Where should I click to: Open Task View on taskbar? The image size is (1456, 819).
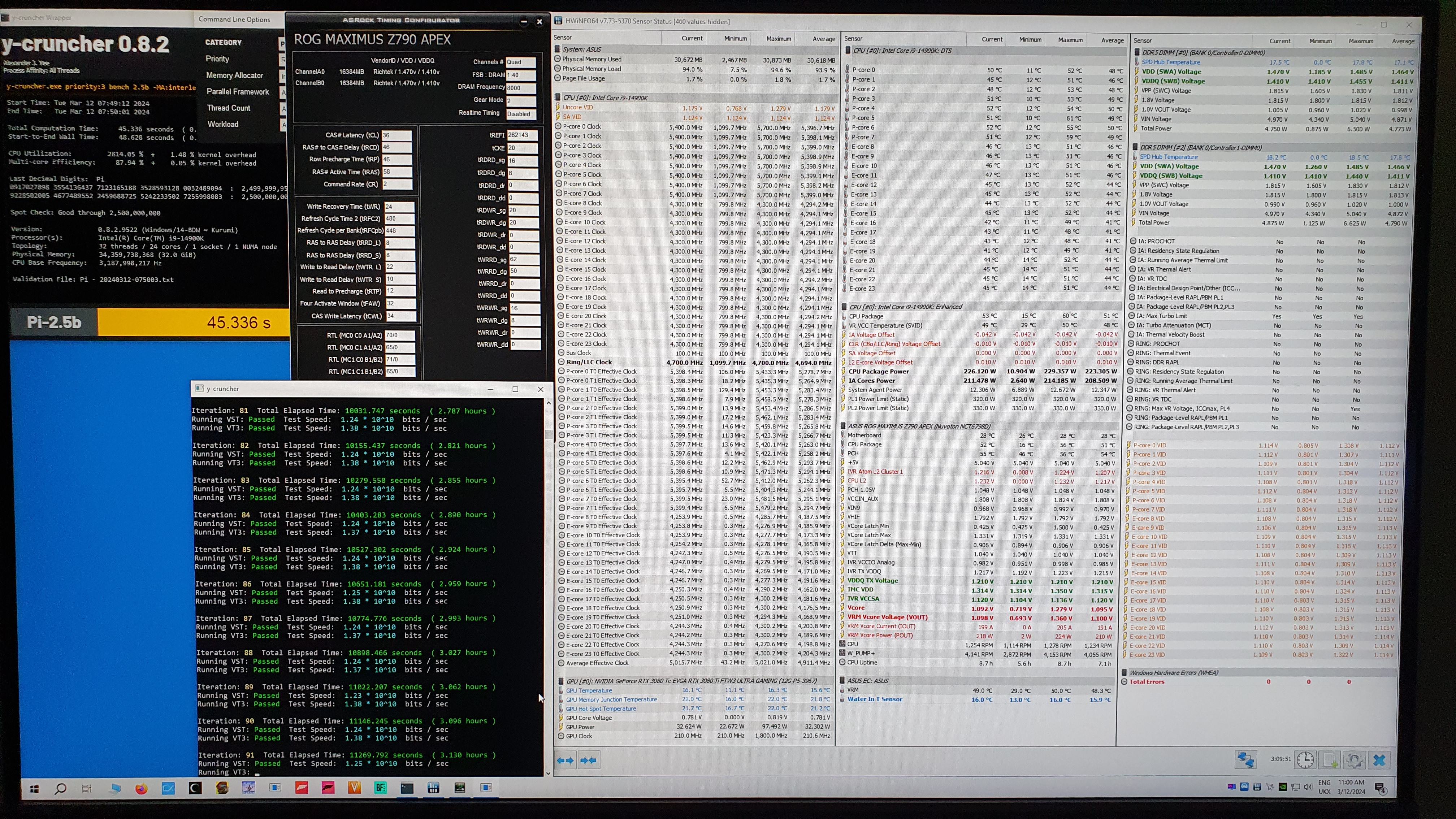(86, 788)
